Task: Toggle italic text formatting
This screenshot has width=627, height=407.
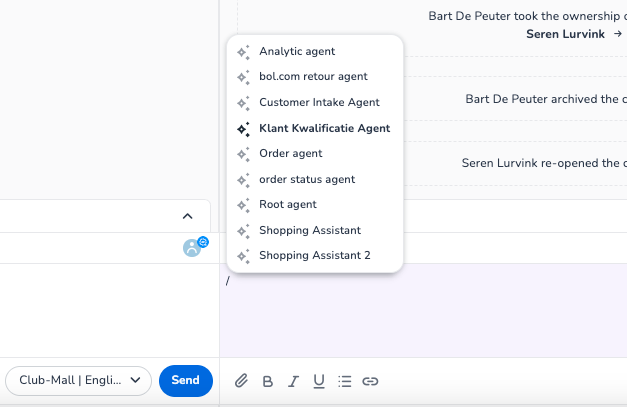Action: click(x=293, y=381)
